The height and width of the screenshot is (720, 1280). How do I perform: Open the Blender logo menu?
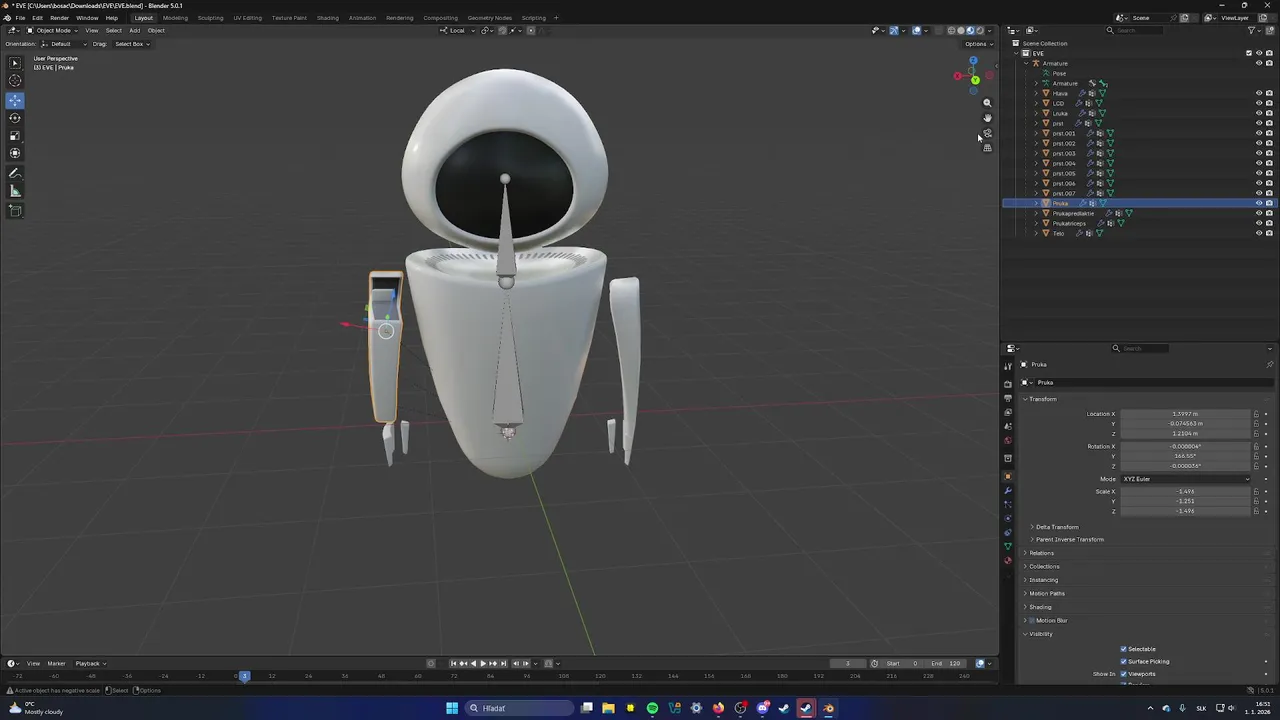[x=7, y=18]
